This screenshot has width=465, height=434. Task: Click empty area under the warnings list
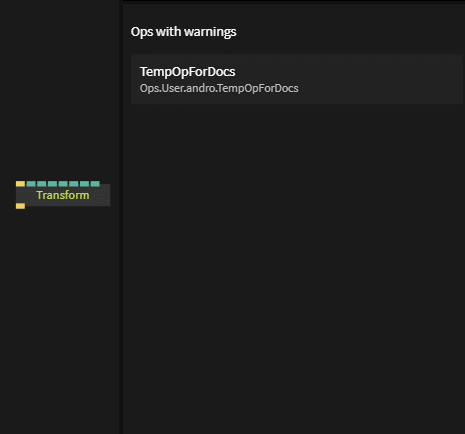click(x=293, y=267)
